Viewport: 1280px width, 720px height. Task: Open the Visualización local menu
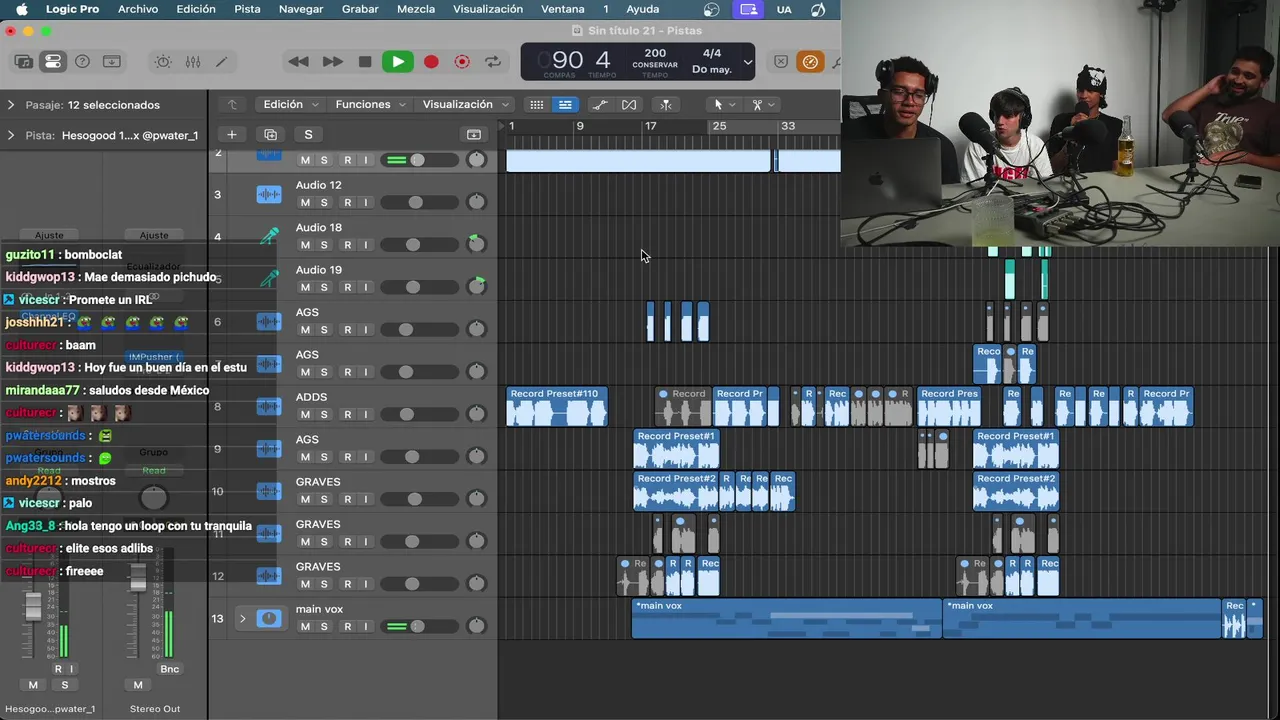coord(465,104)
